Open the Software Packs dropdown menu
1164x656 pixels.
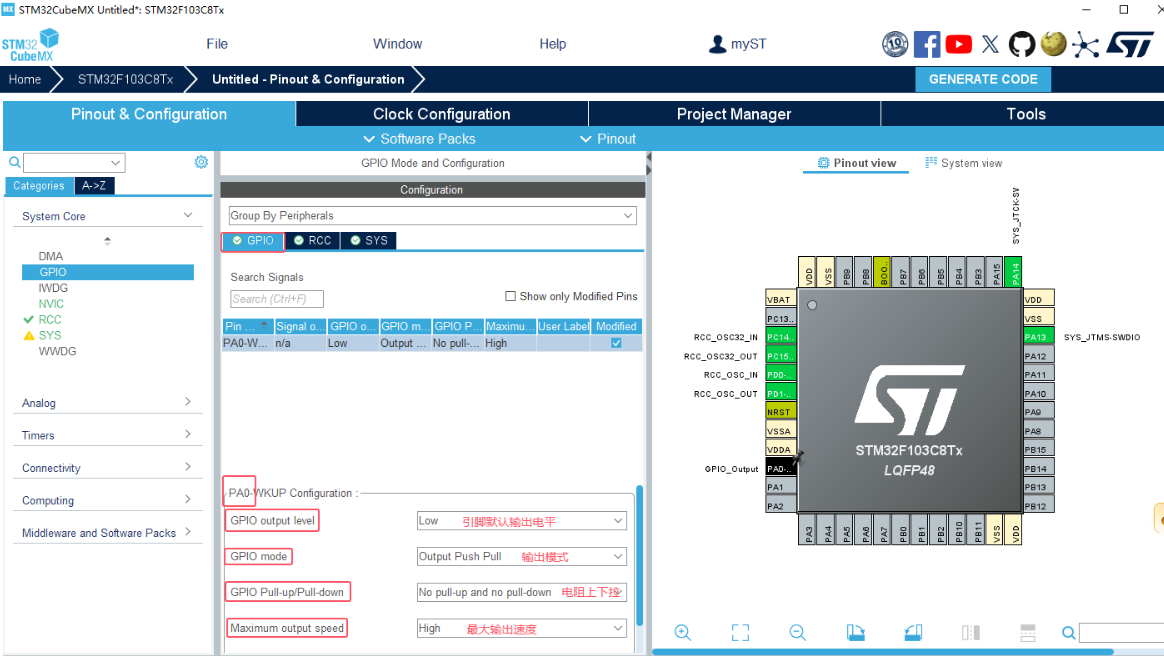tap(419, 139)
